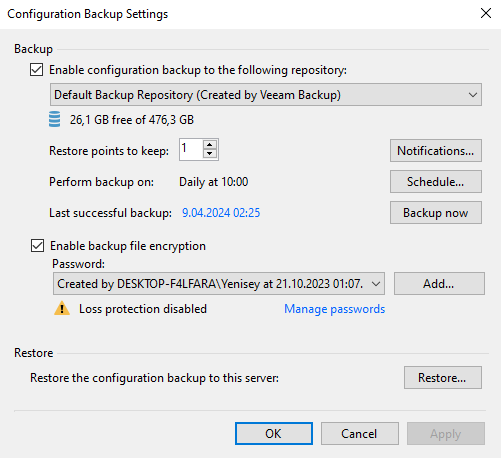Viewport: 501px width, 458px height.
Task: Add a new password with Add button
Action: (x=439, y=284)
